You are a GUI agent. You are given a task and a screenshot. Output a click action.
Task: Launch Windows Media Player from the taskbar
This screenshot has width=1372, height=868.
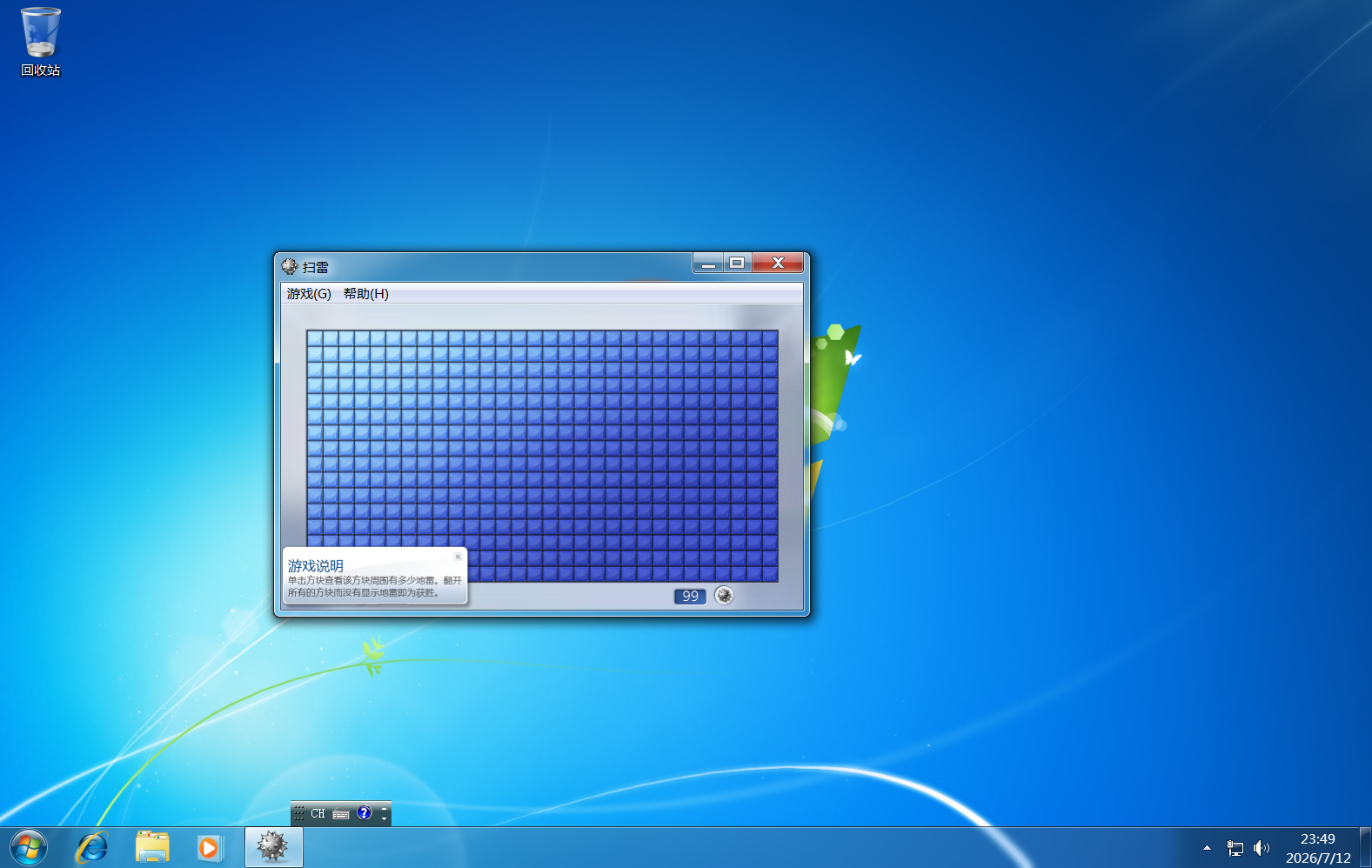click(210, 847)
